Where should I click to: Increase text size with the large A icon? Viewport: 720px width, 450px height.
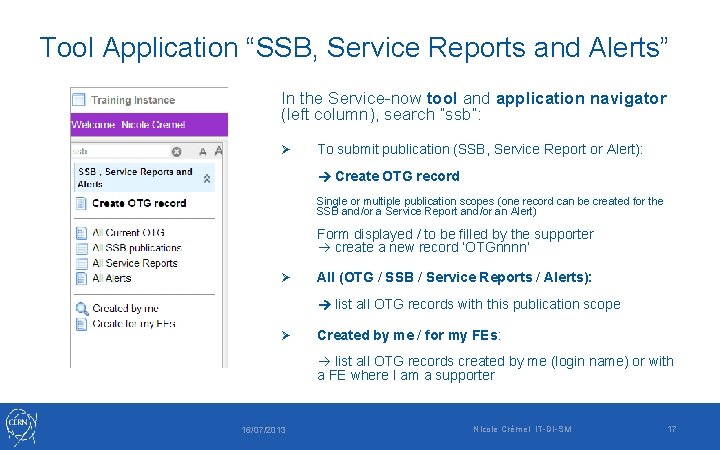tap(219, 151)
